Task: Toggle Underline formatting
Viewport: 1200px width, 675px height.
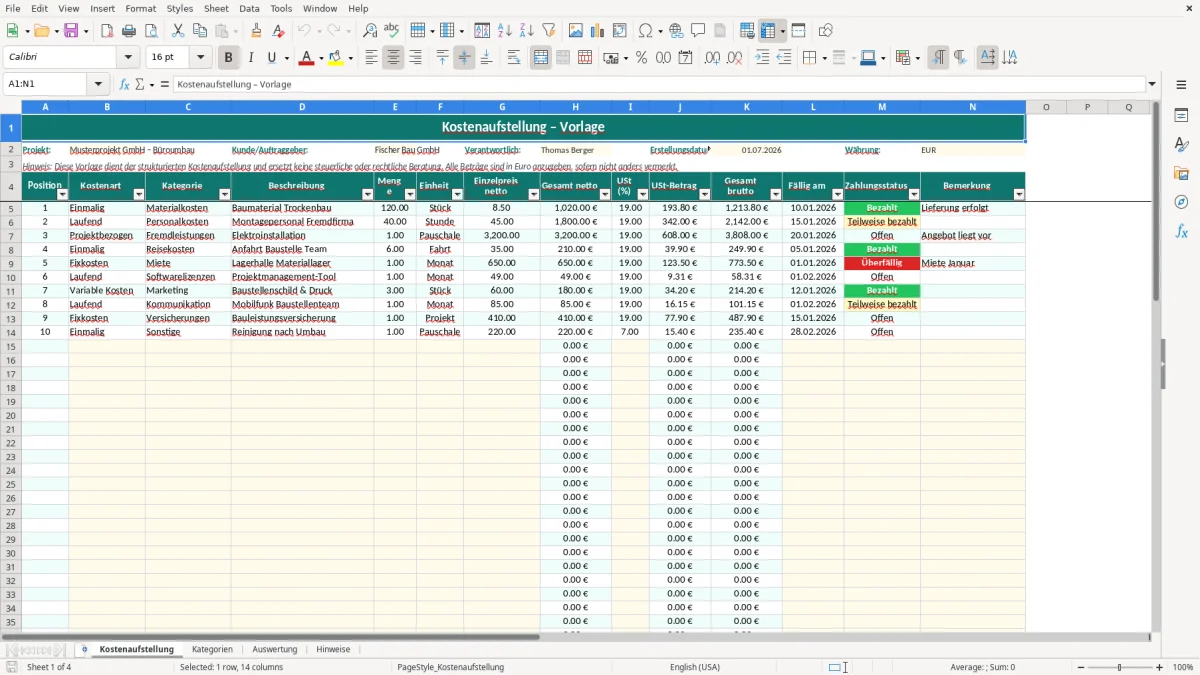Action: (271, 58)
